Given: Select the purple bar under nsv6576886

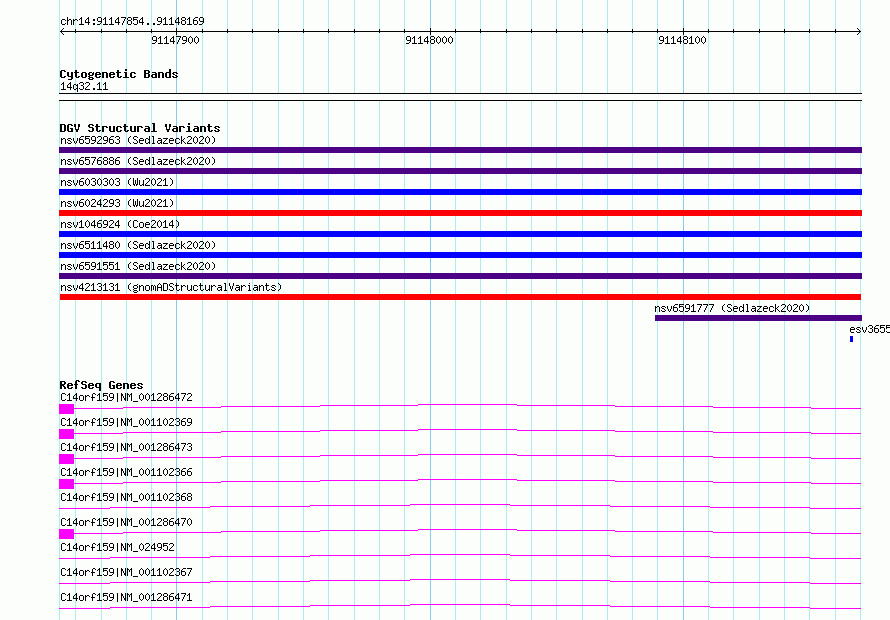Looking at the screenshot, I should pos(460,171).
